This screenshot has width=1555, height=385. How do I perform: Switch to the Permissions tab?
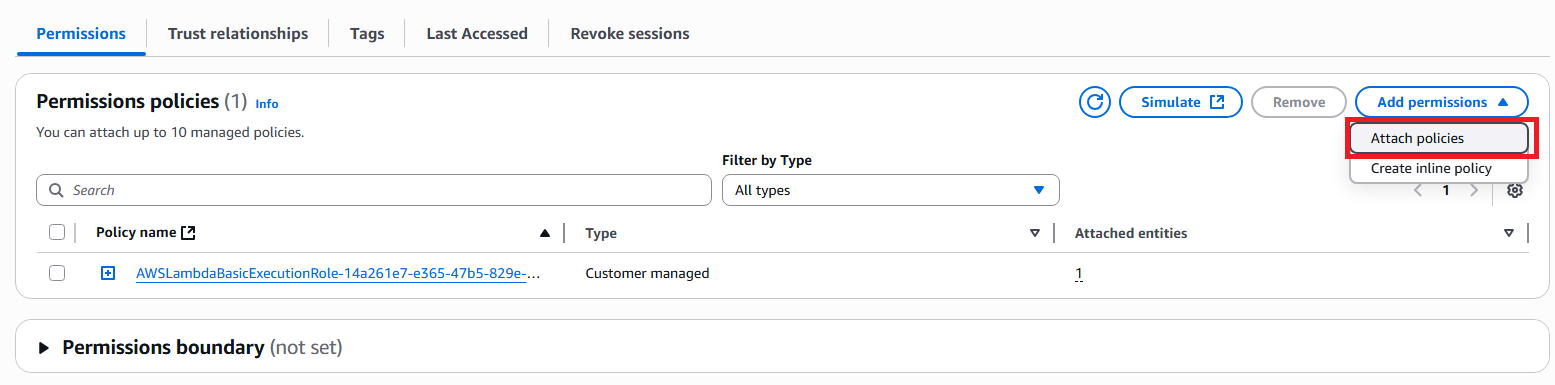(81, 33)
